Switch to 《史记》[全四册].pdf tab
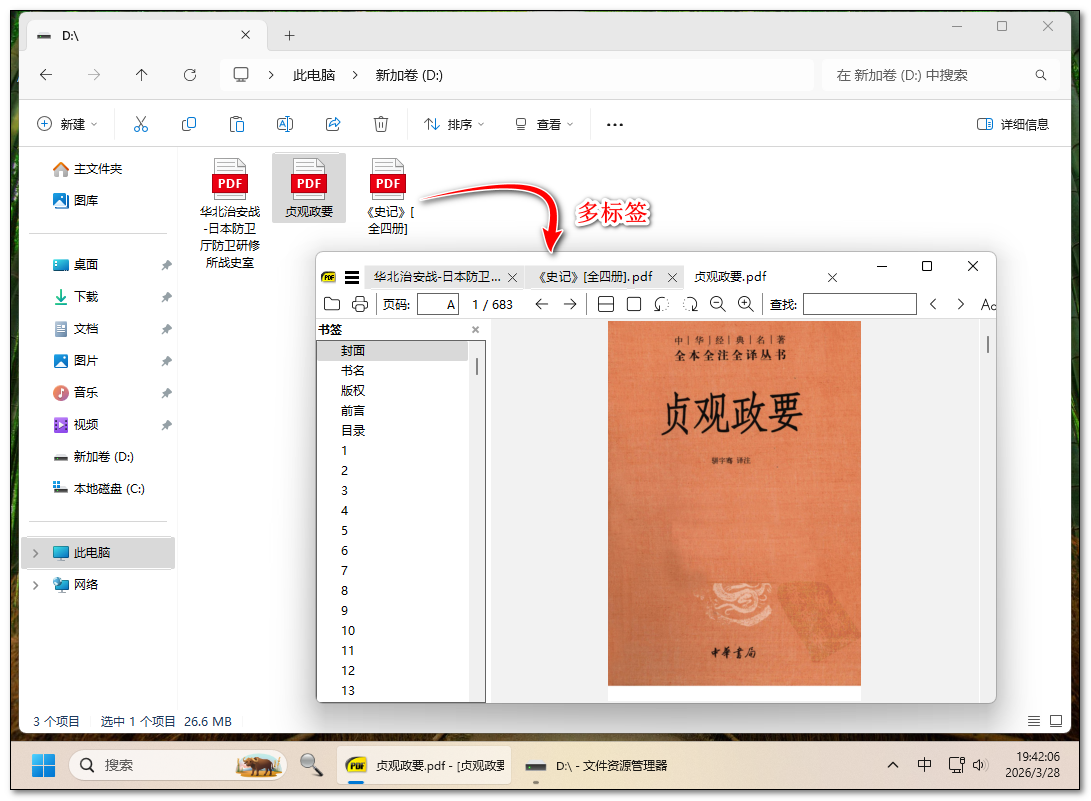This screenshot has height=801, width=1091. [596, 277]
